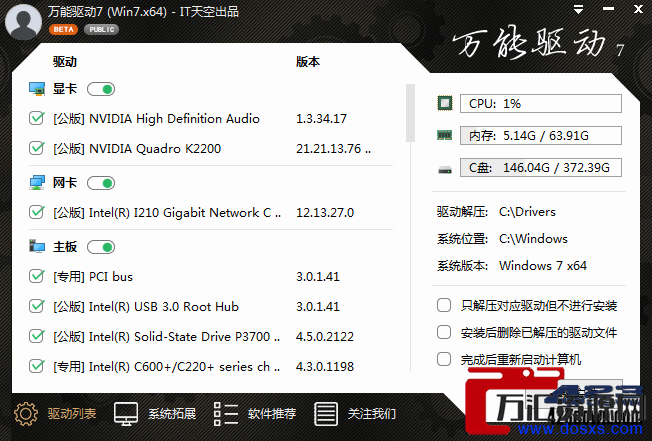Enable 安装后删除已解压的驱动文件 option
This screenshot has height=441, width=652.
(444, 332)
